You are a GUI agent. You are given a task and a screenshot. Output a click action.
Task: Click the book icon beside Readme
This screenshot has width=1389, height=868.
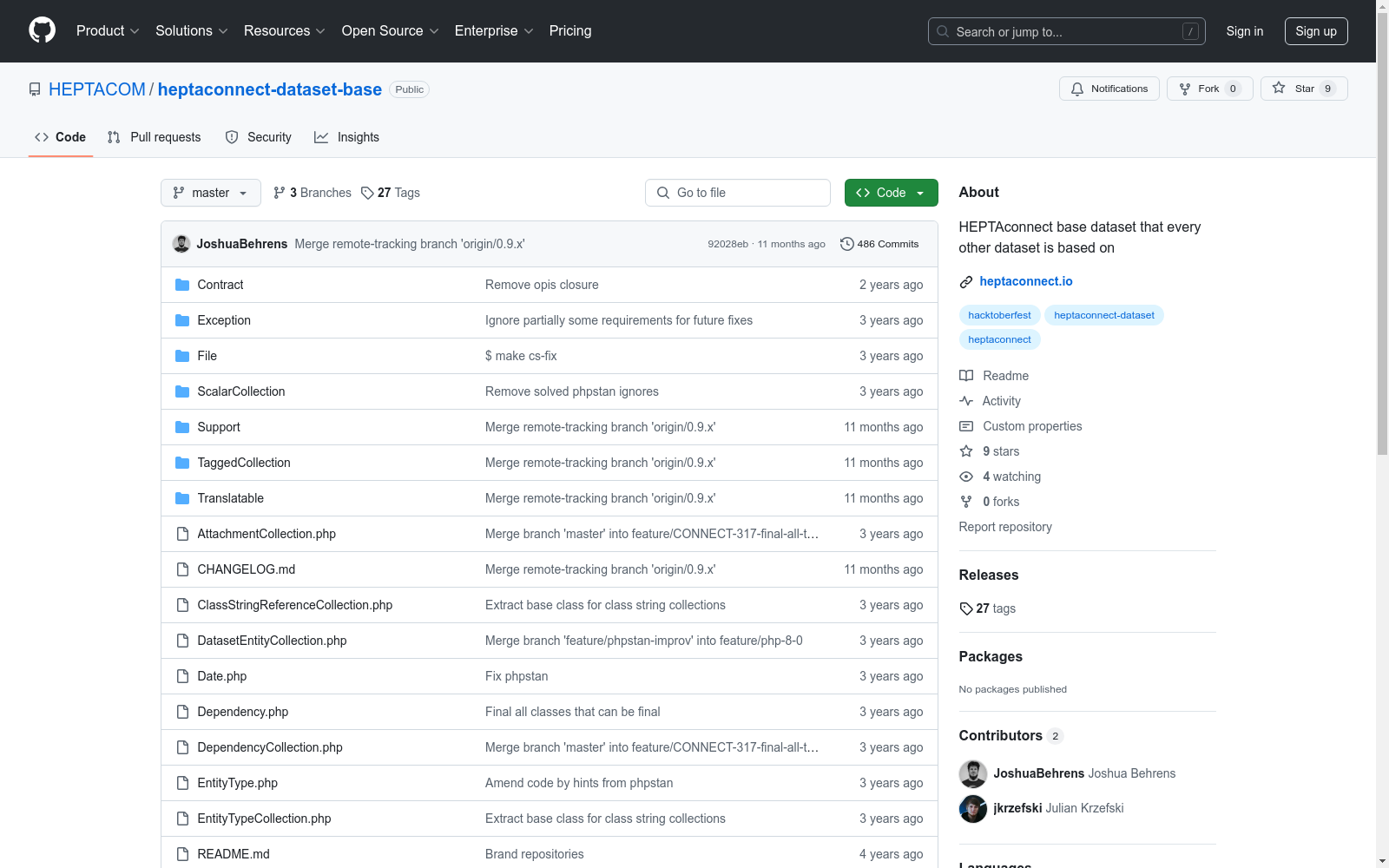[966, 376]
